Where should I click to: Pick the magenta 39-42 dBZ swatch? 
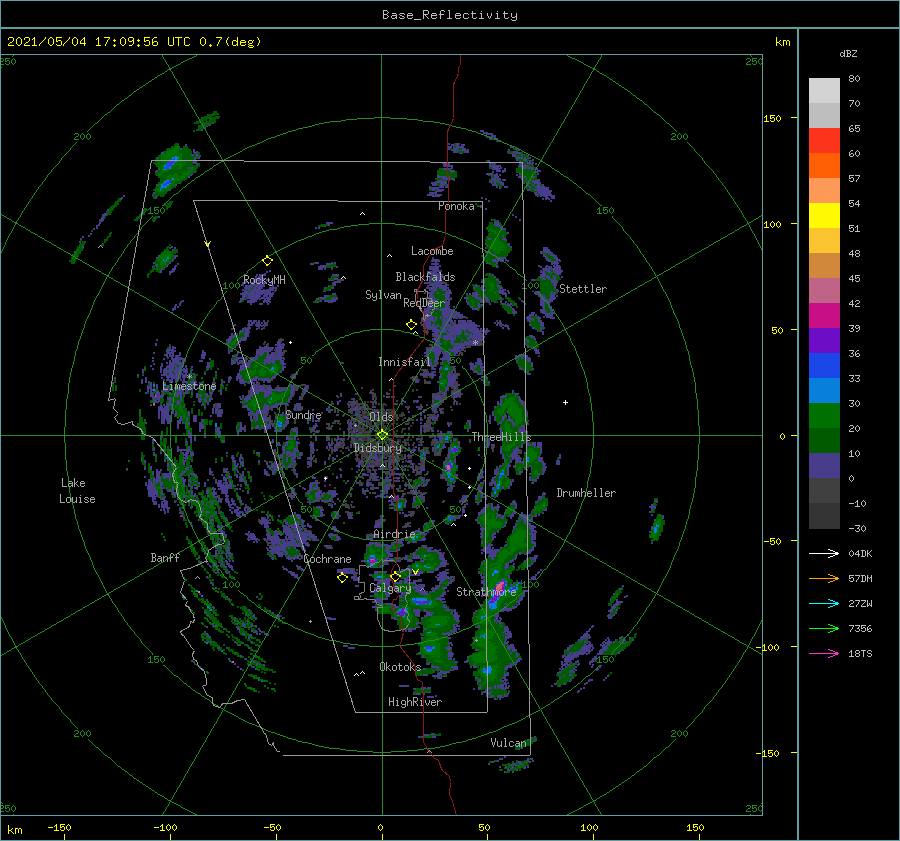pos(824,315)
